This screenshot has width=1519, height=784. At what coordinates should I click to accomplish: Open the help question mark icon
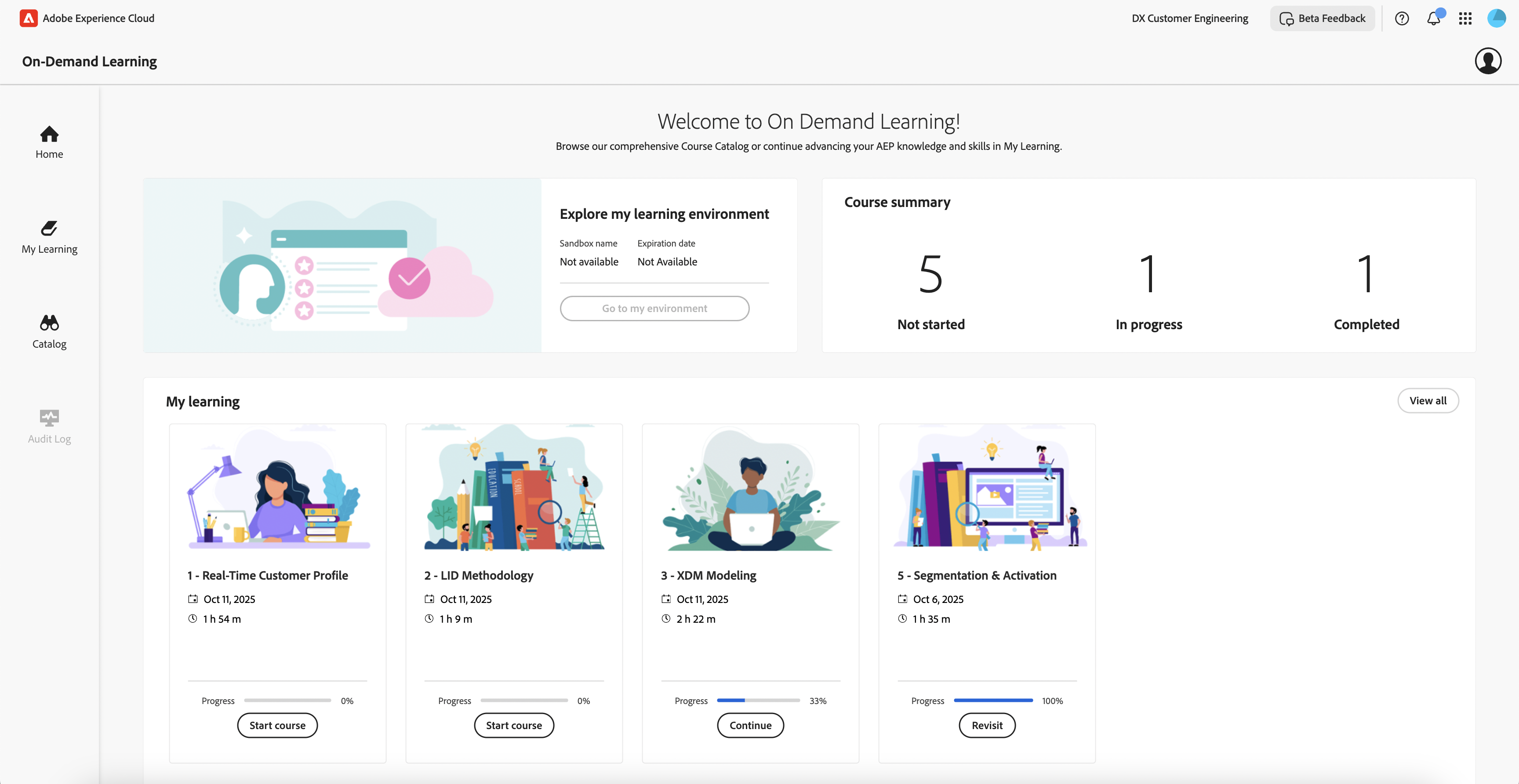[1402, 18]
